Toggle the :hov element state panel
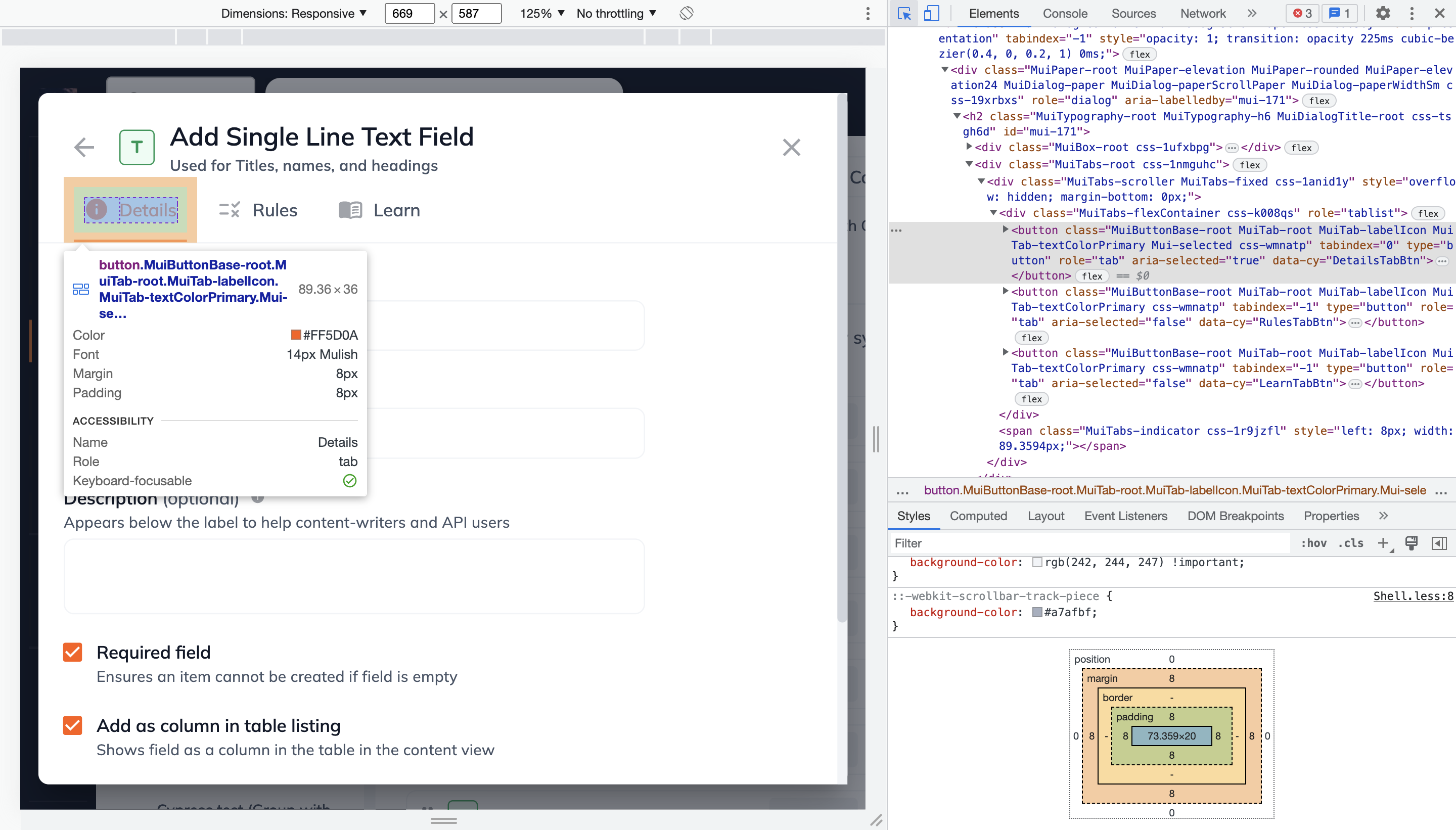The height and width of the screenshot is (830, 1456). (1314, 543)
